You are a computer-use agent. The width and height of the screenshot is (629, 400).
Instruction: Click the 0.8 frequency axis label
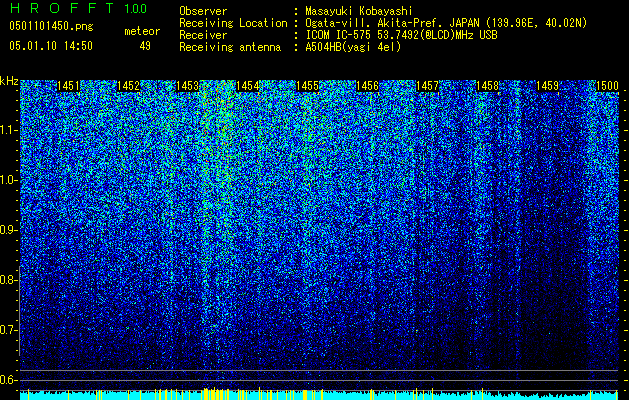8,280
